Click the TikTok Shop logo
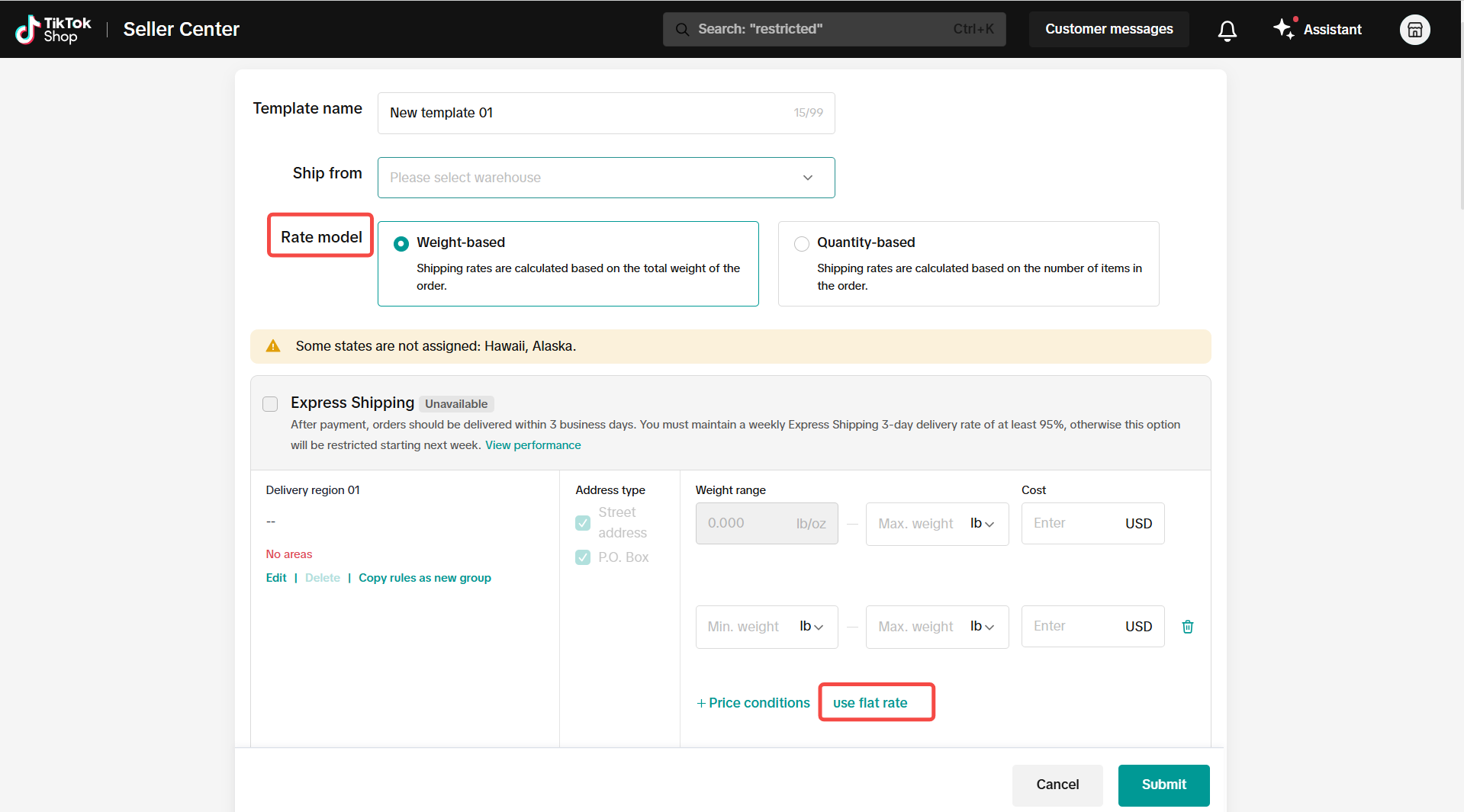 coord(53,30)
